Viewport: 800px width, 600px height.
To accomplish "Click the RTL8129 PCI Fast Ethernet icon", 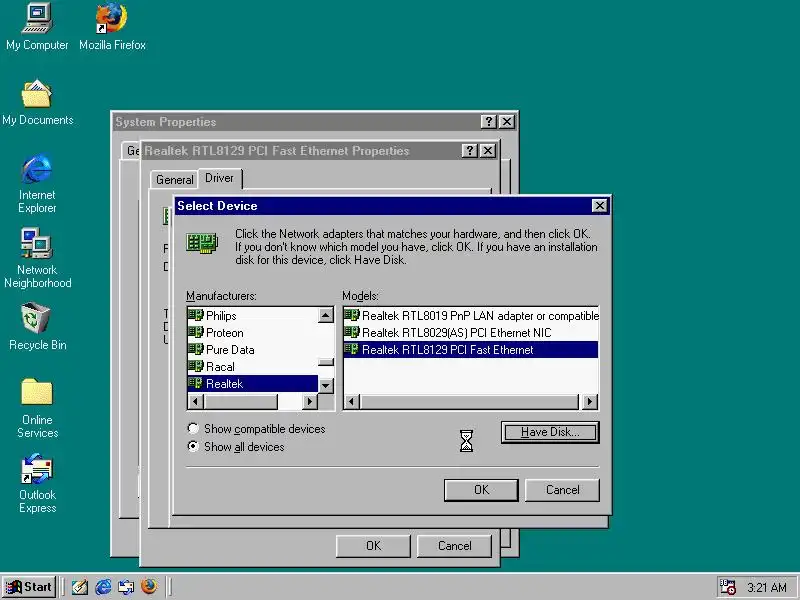I will 352,349.
